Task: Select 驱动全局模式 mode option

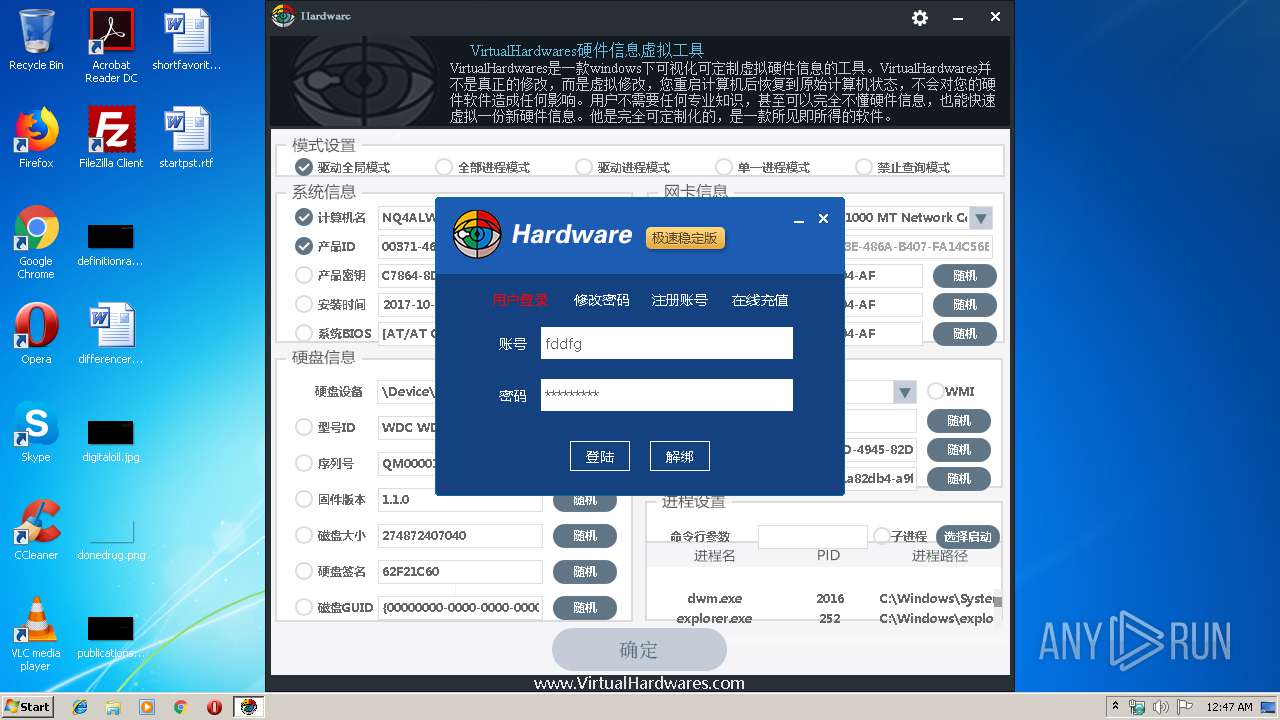Action: pyautogui.click(x=304, y=167)
